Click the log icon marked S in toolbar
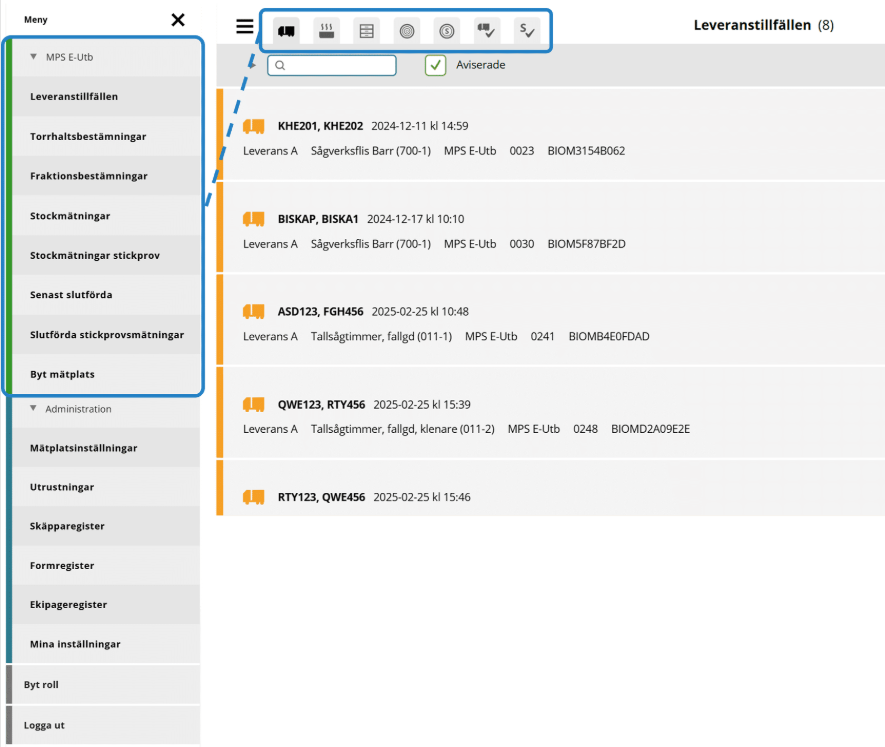This screenshot has height=747, width=885. (446, 31)
